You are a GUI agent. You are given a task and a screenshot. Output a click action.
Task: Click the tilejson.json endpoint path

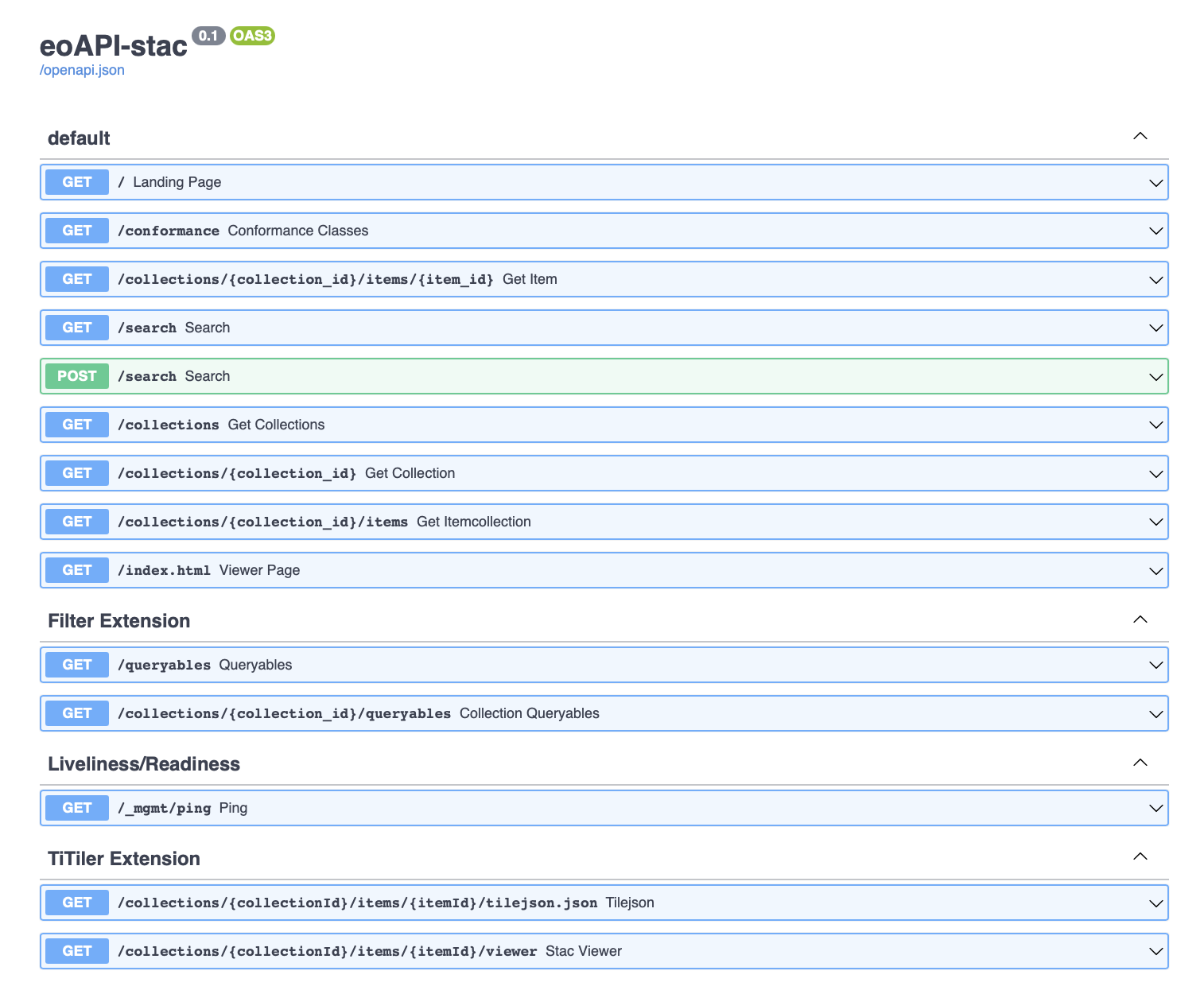[358, 903]
